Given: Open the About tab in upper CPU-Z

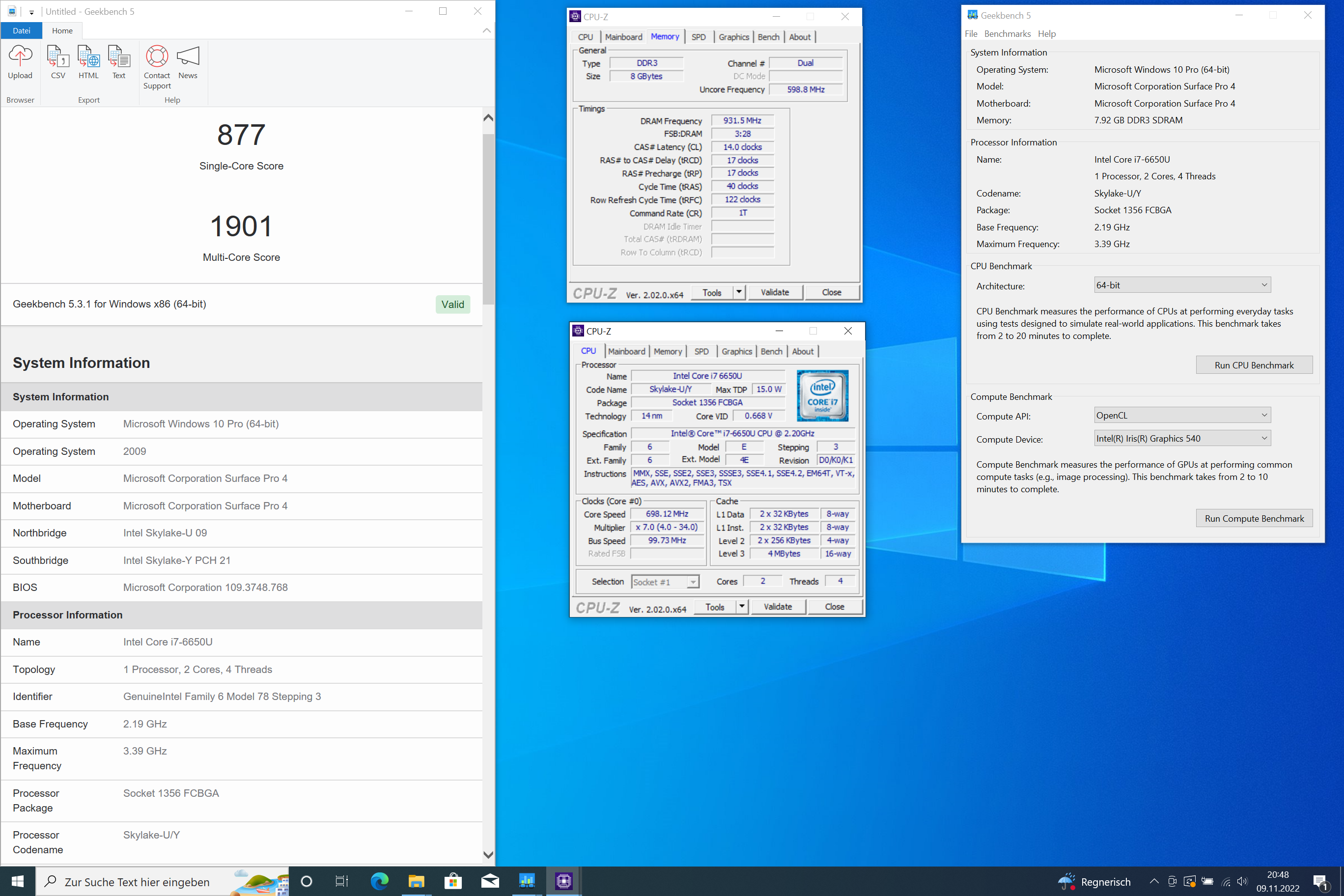Looking at the screenshot, I should pos(799,37).
